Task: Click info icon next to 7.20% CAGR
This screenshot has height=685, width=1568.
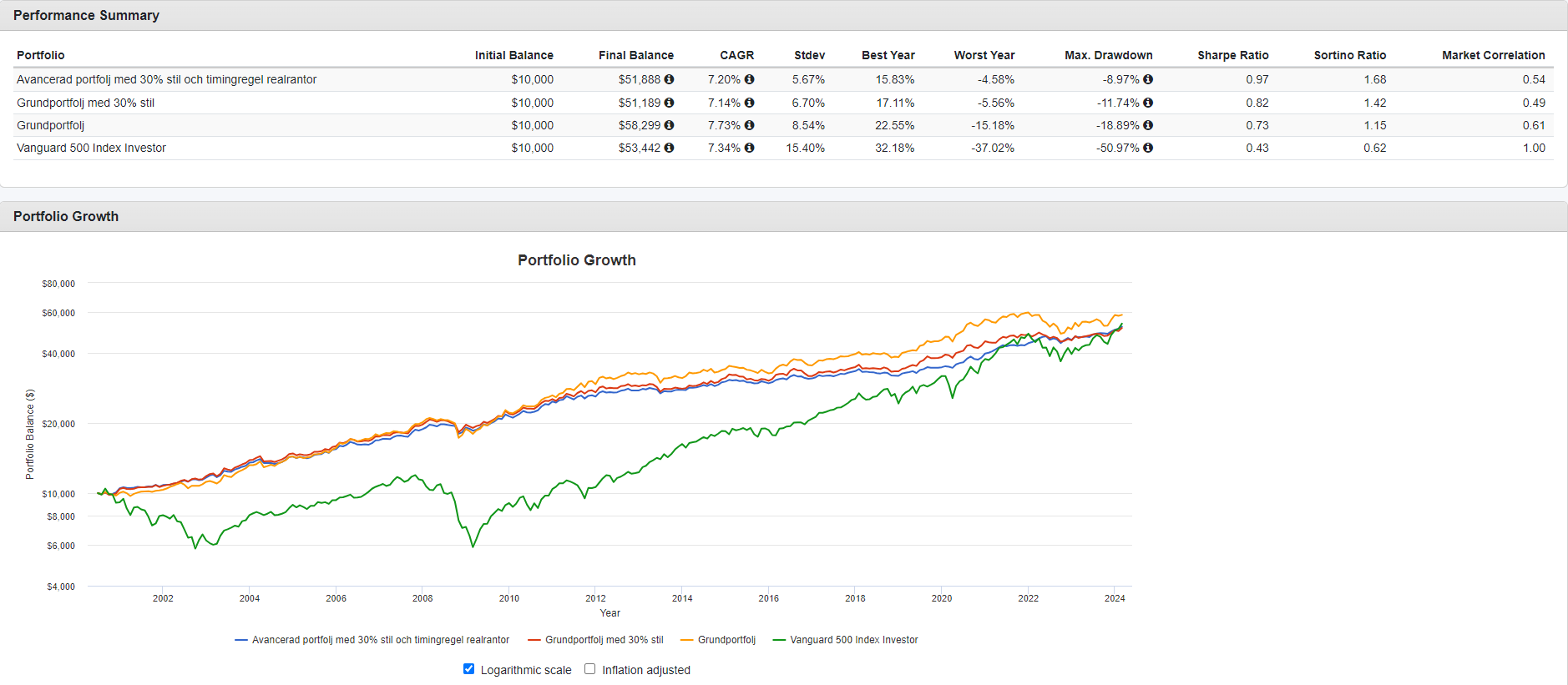Action: tap(749, 79)
